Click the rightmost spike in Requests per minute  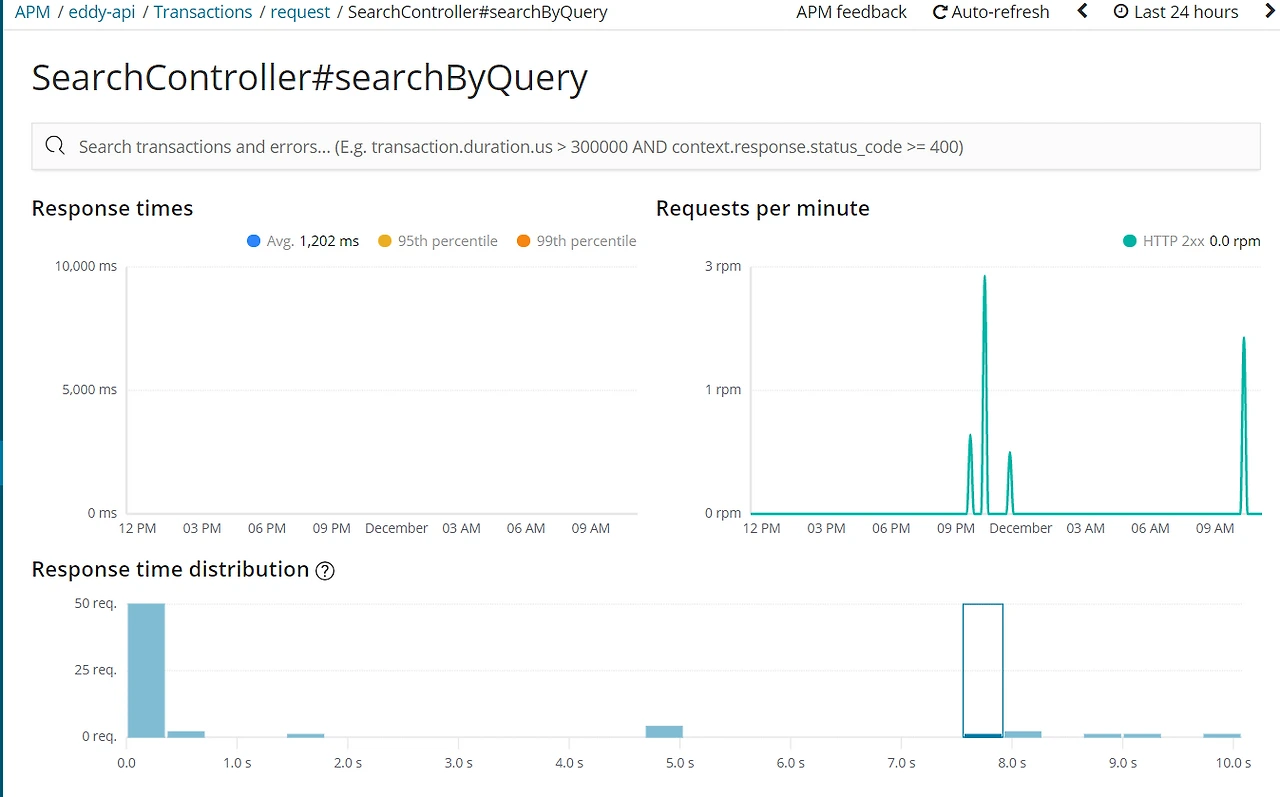click(1244, 425)
